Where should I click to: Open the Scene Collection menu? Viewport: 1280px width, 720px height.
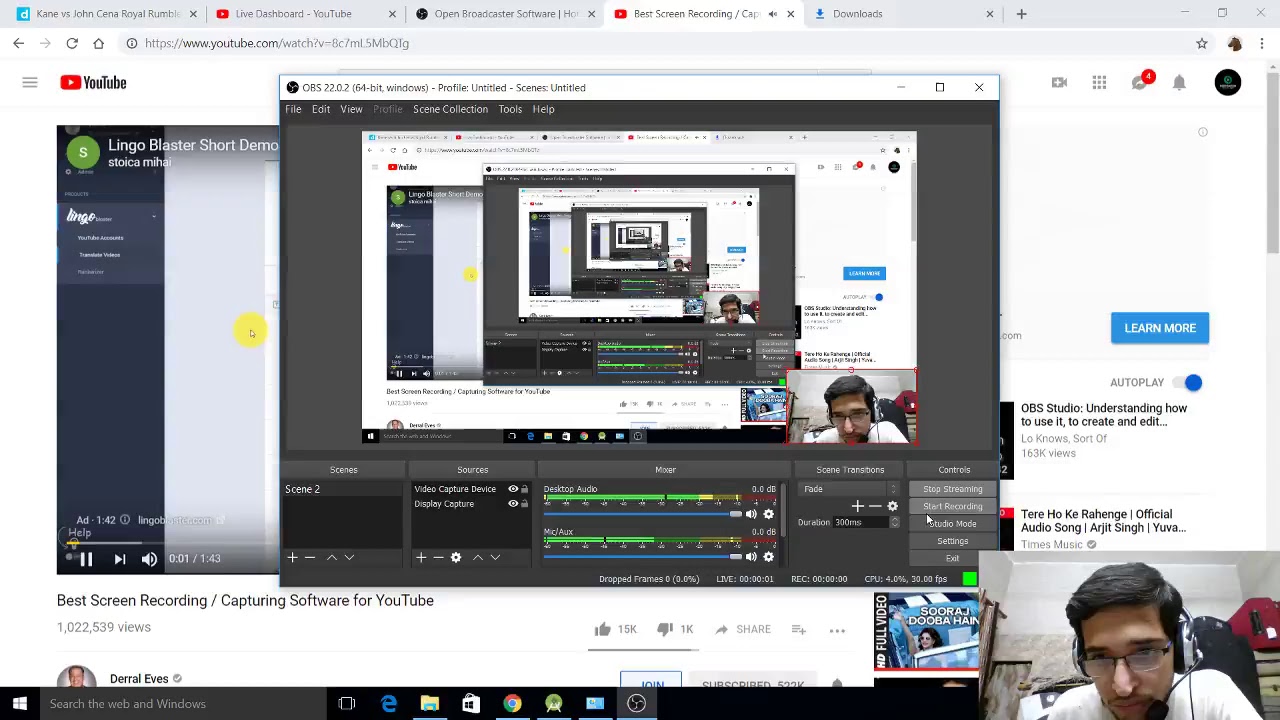tap(450, 109)
